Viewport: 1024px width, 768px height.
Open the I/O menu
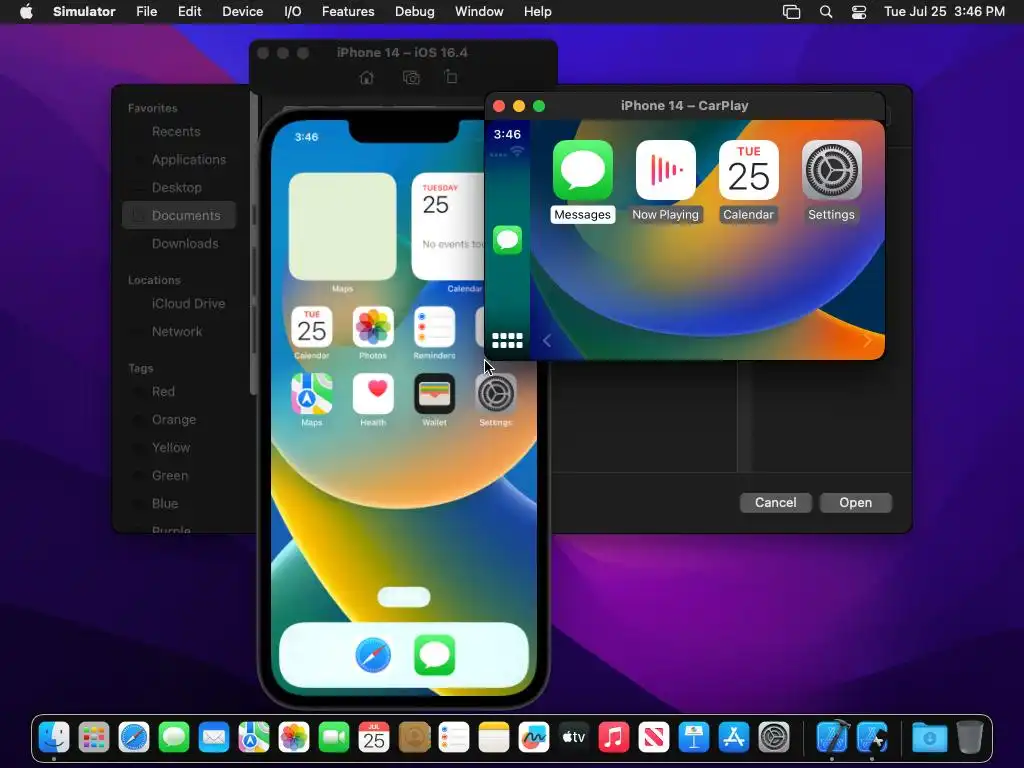293,12
